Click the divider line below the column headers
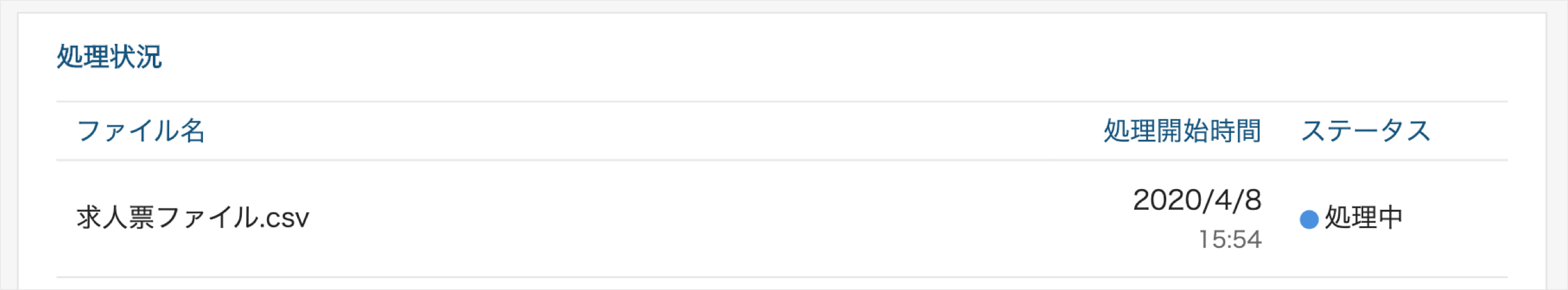 click(x=781, y=160)
